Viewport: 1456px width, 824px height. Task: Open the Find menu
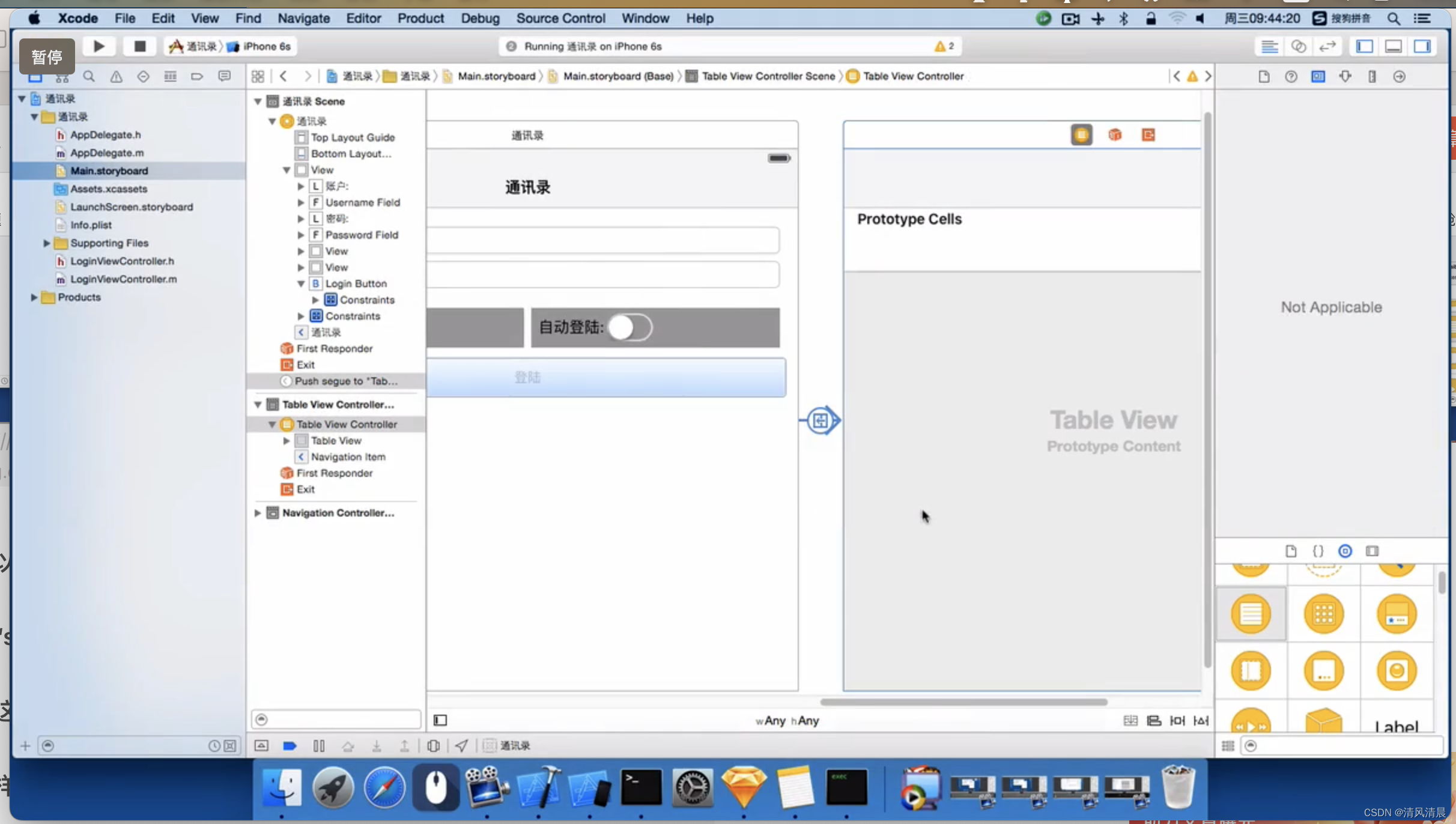(248, 18)
